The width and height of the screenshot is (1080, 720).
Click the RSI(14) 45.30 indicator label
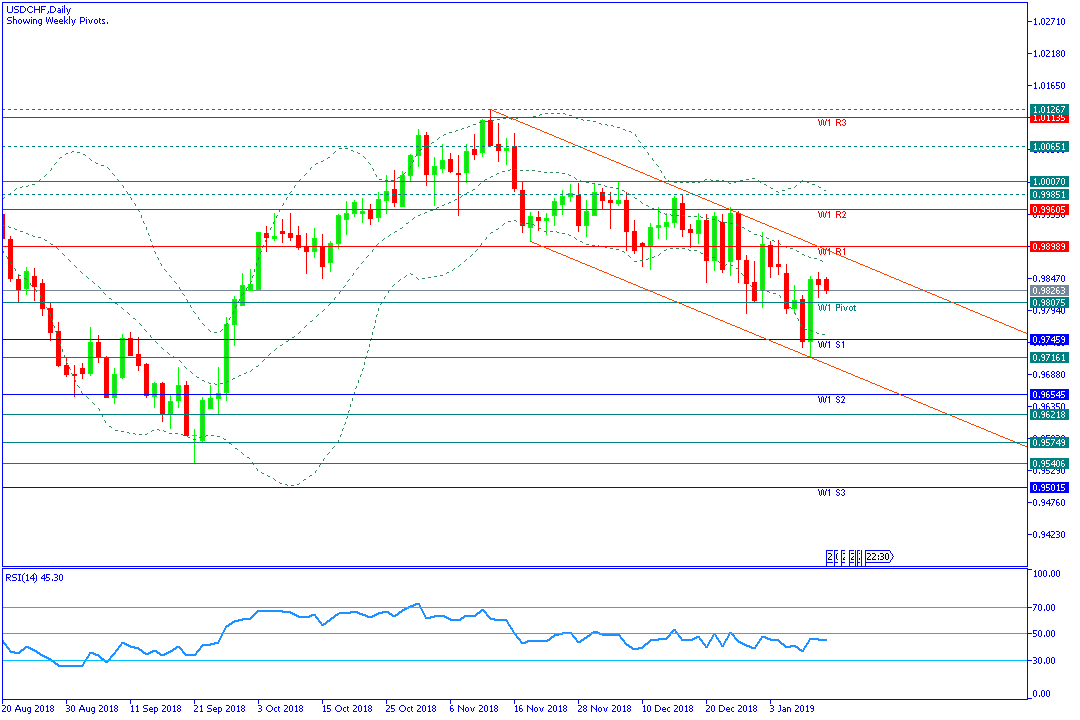[x=34, y=577]
